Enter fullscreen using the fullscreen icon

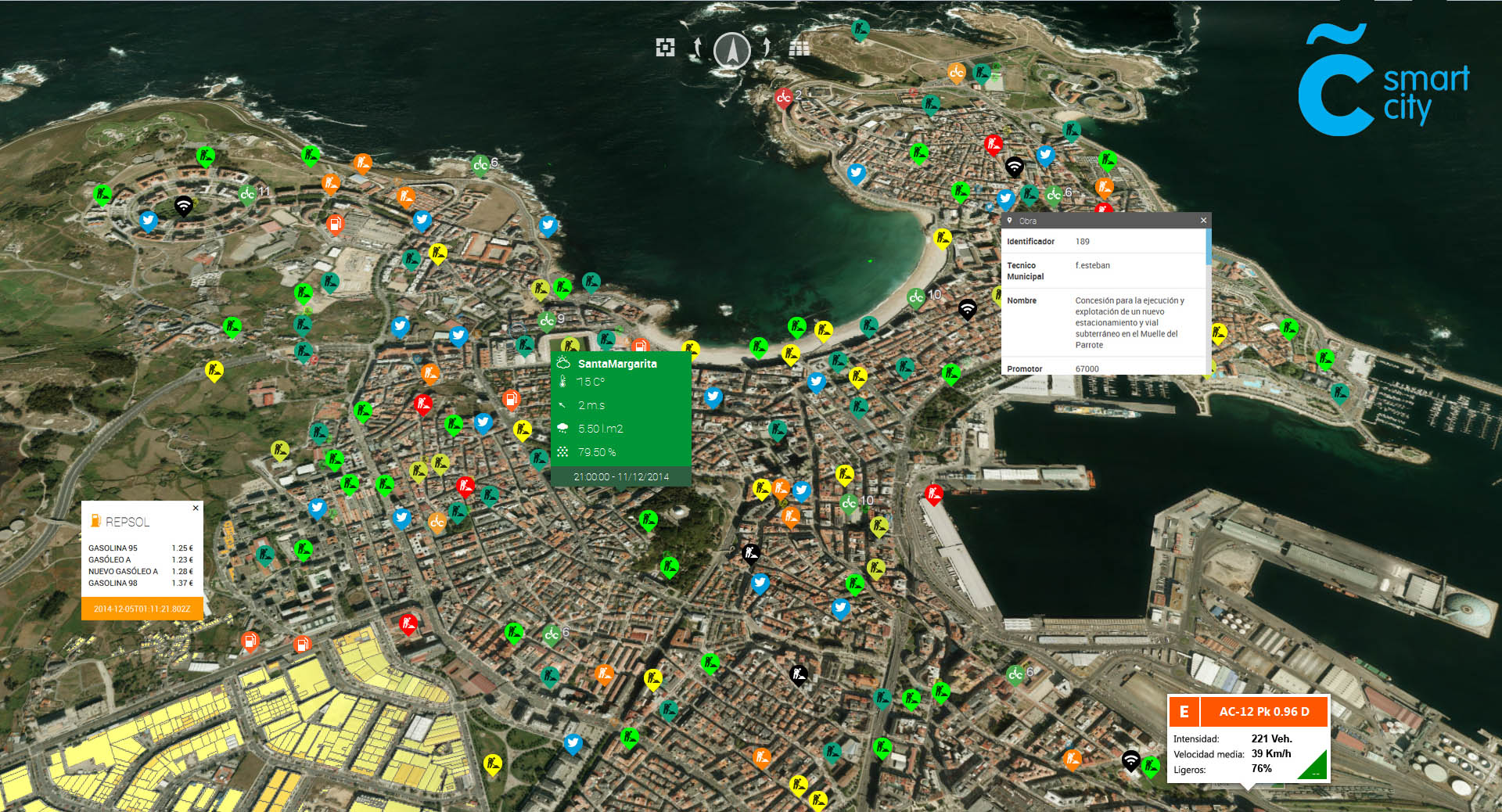click(x=665, y=48)
